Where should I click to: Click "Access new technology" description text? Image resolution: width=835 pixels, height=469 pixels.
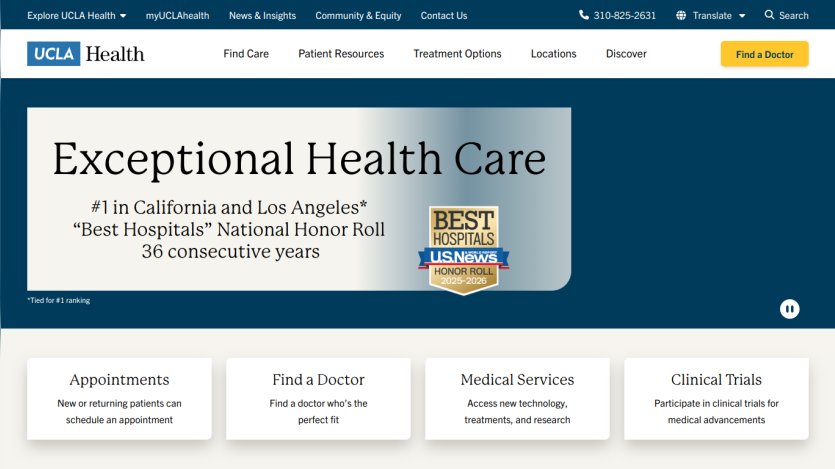[517, 412]
